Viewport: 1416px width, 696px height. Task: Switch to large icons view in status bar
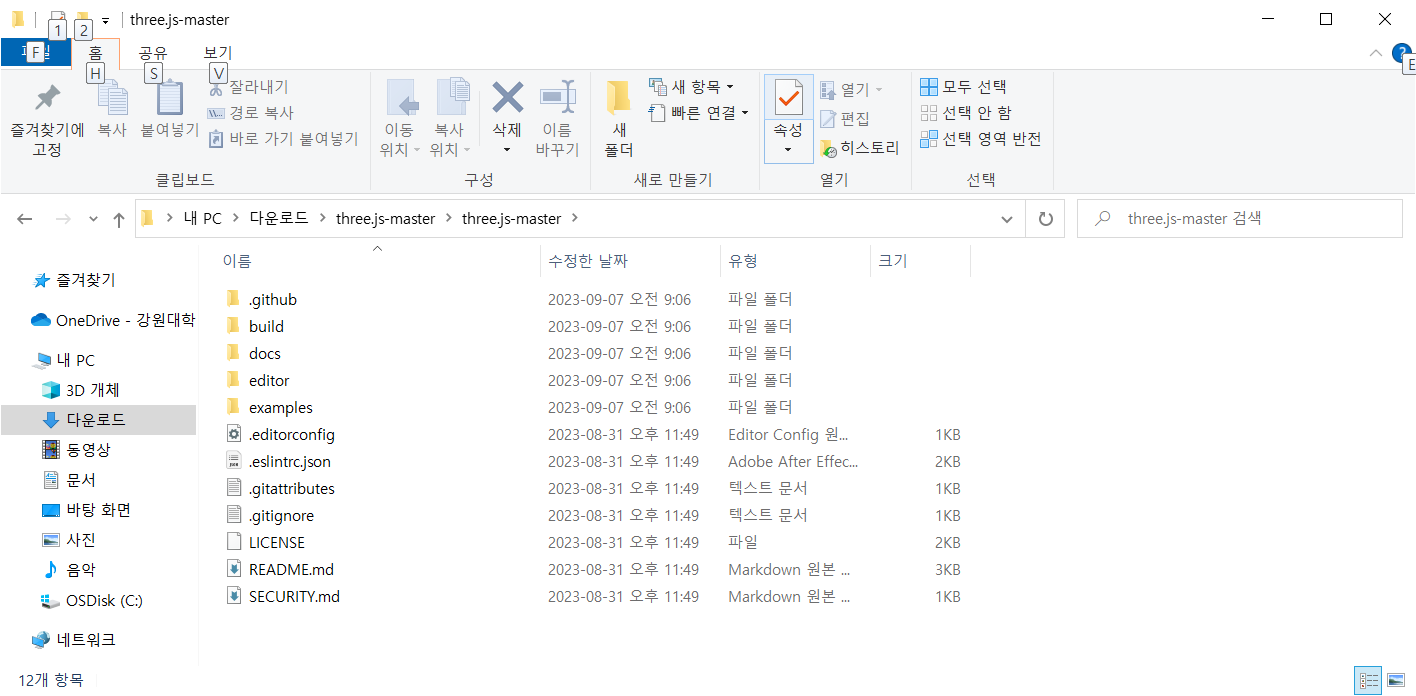[x=1395, y=680]
